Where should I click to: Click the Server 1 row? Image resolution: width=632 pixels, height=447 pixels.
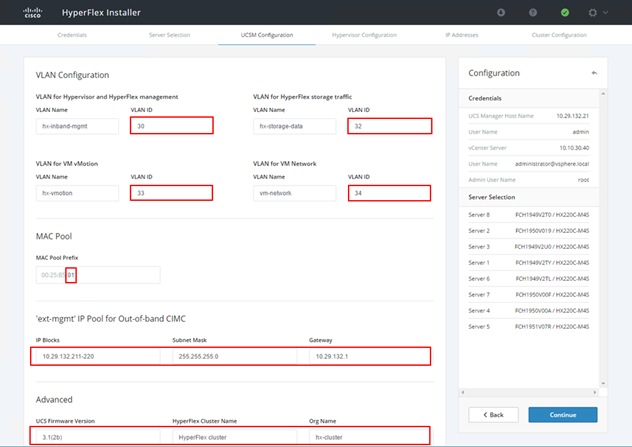coord(529,263)
